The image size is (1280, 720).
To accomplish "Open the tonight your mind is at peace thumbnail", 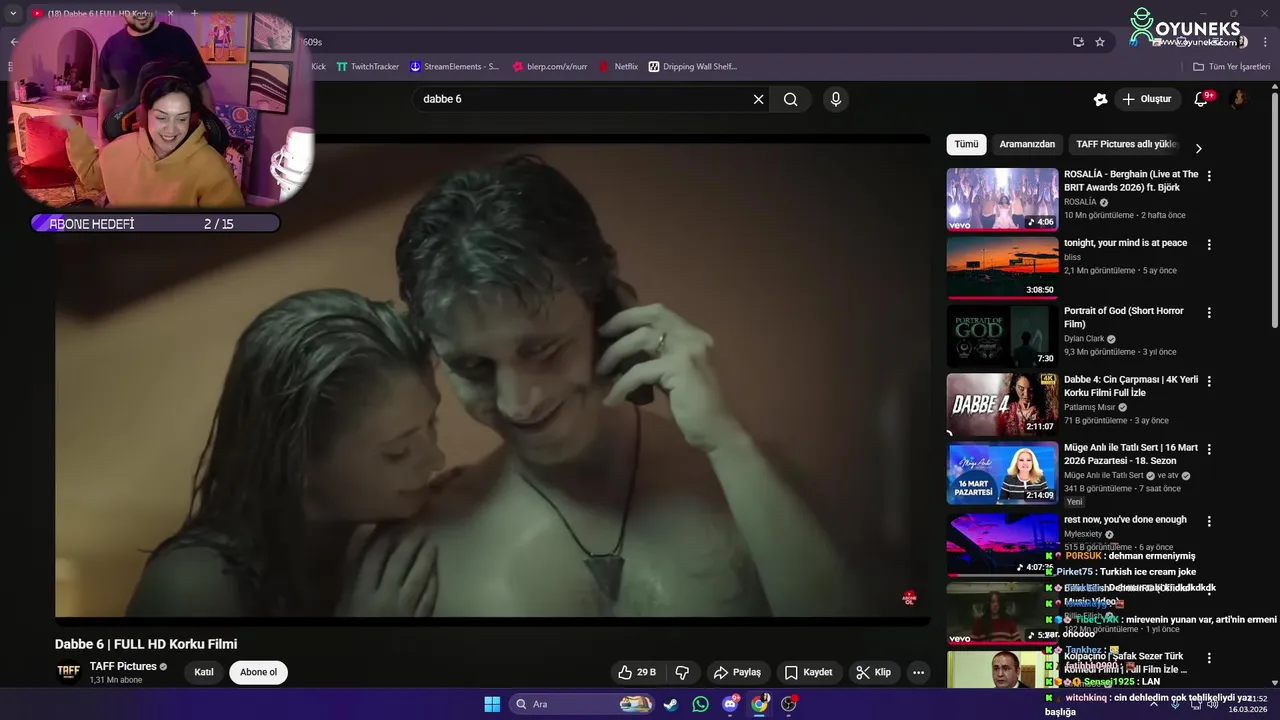I will [x=1002, y=267].
